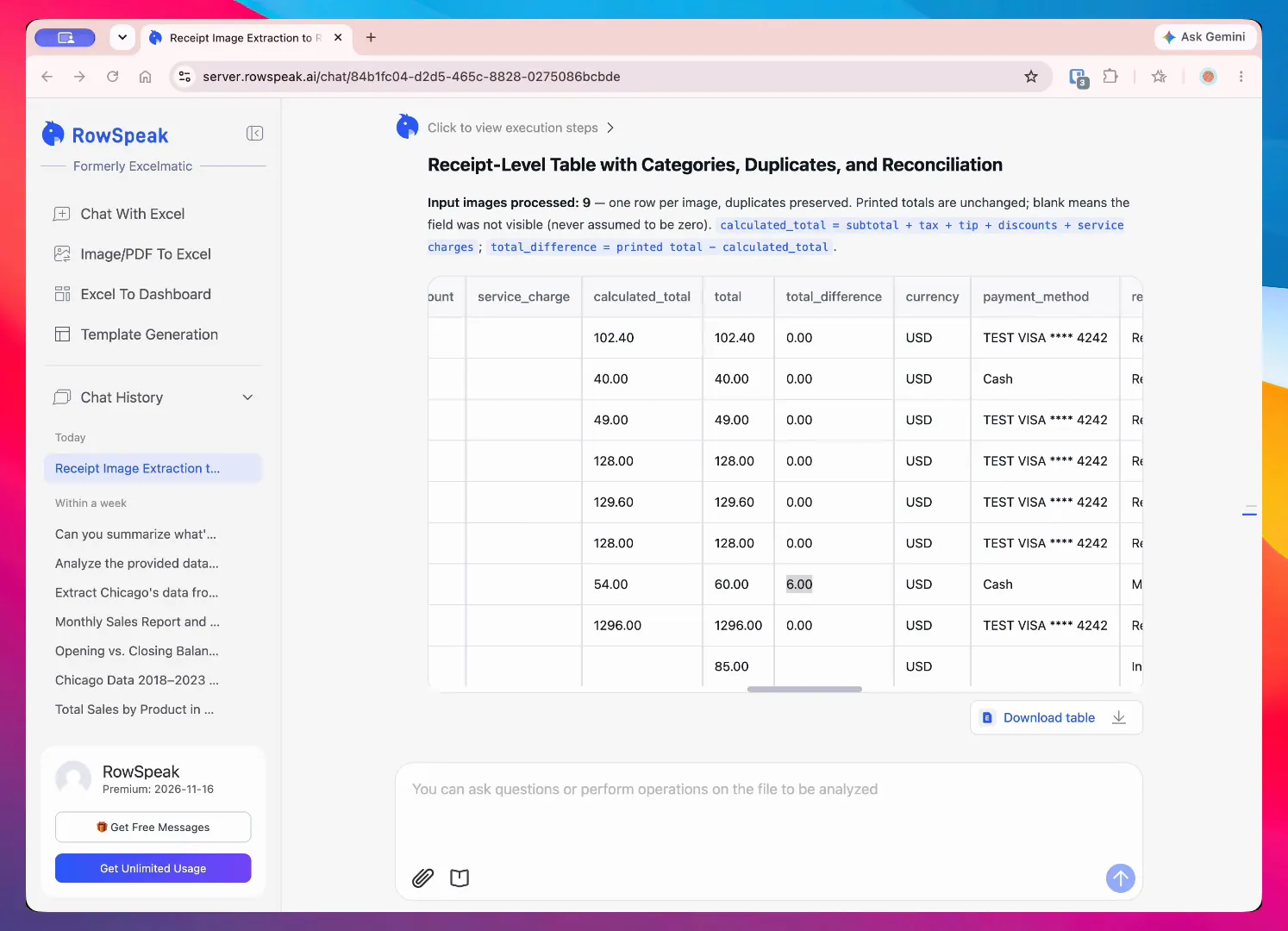Go back in browser history
The height and width of the screenshot is (931, 1288).
tap(47, 77)
